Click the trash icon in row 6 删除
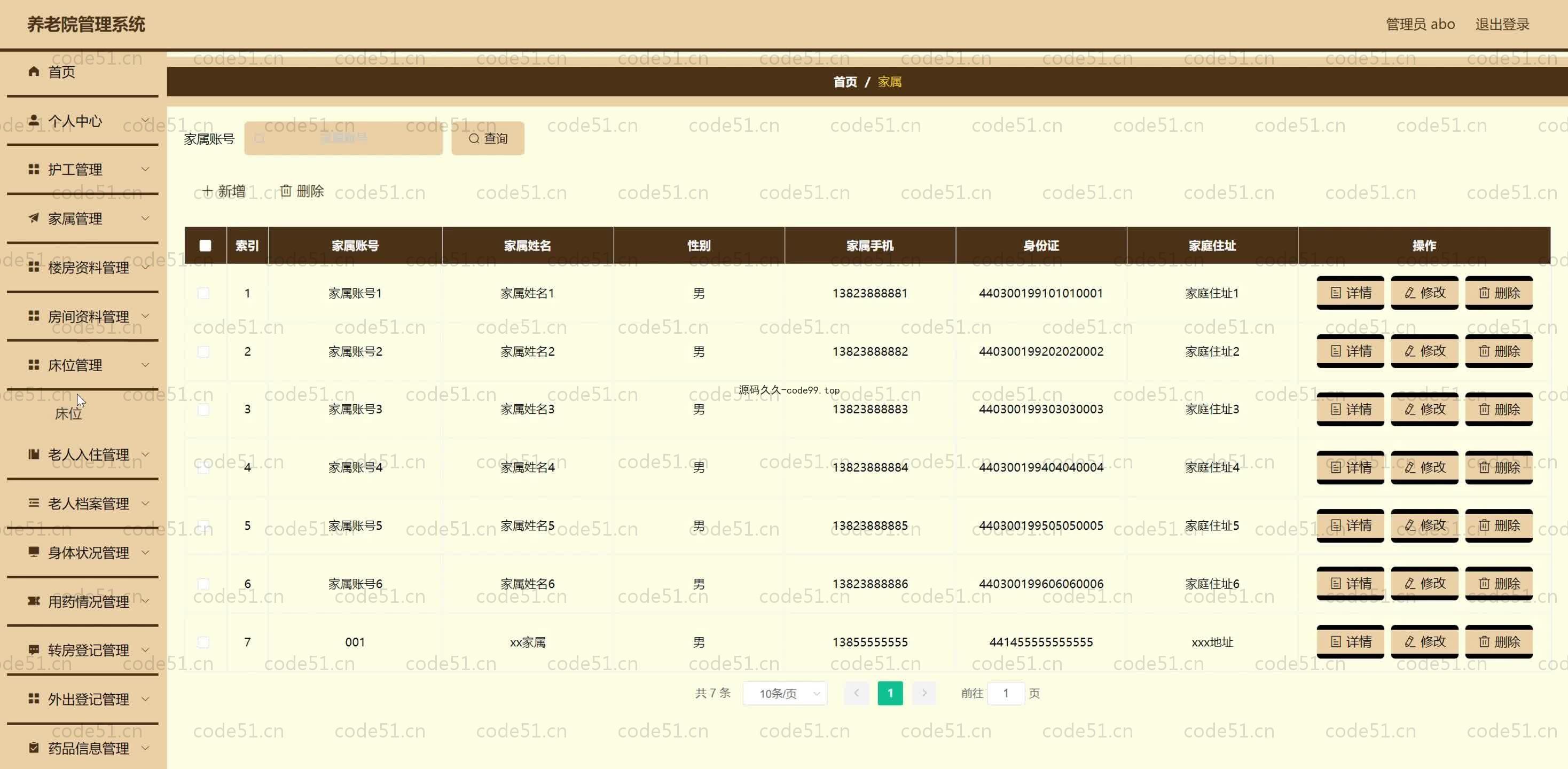 click(1484, 583)
